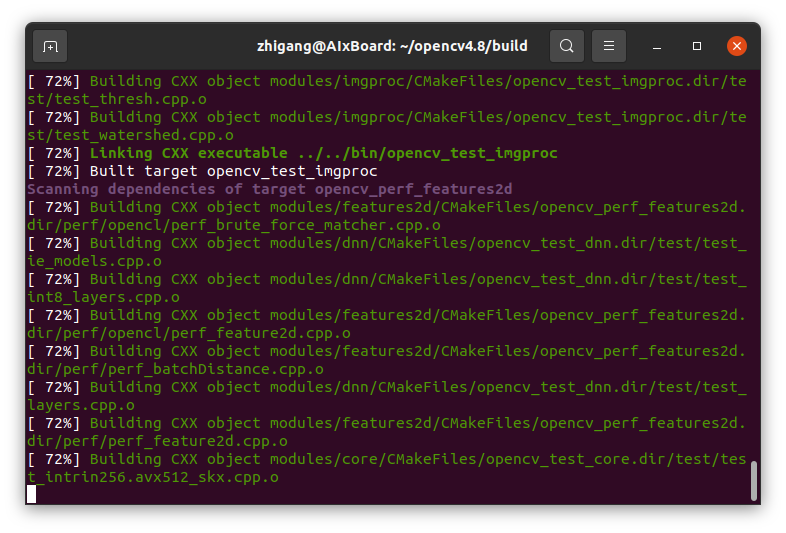Click the zhigang@AIxBoard window title
The width and height of the screenshot is (786, 533).
tap(392, 46)
